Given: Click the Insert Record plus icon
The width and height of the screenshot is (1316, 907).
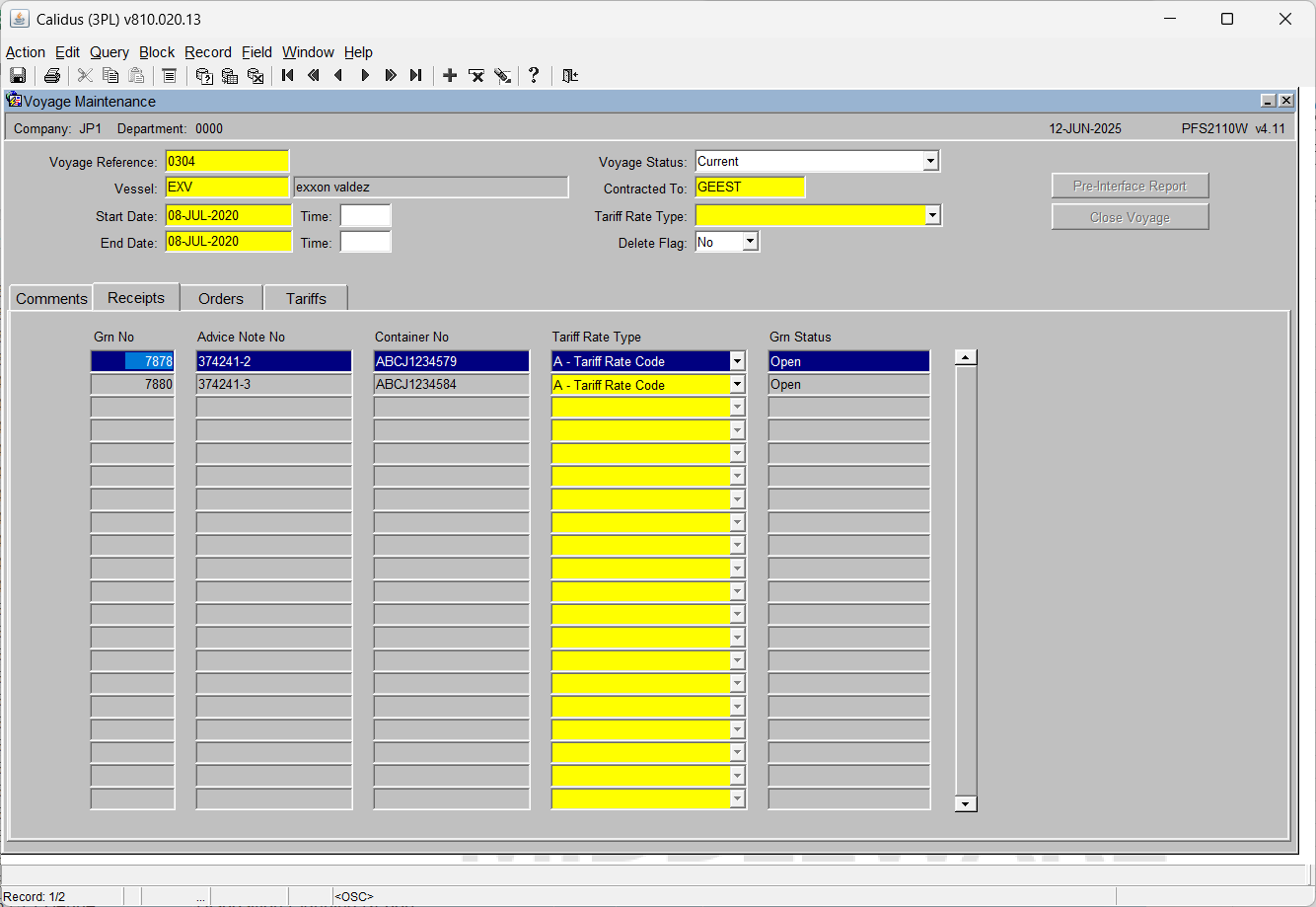Looking at the screenshot, I should tap(450, 76).
